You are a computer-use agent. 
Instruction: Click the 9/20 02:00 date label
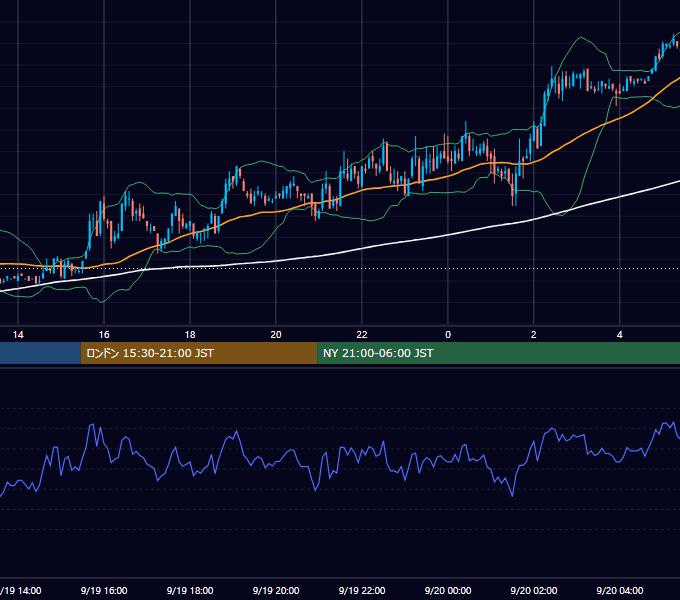pyautogui.click(x=534, y=590)
